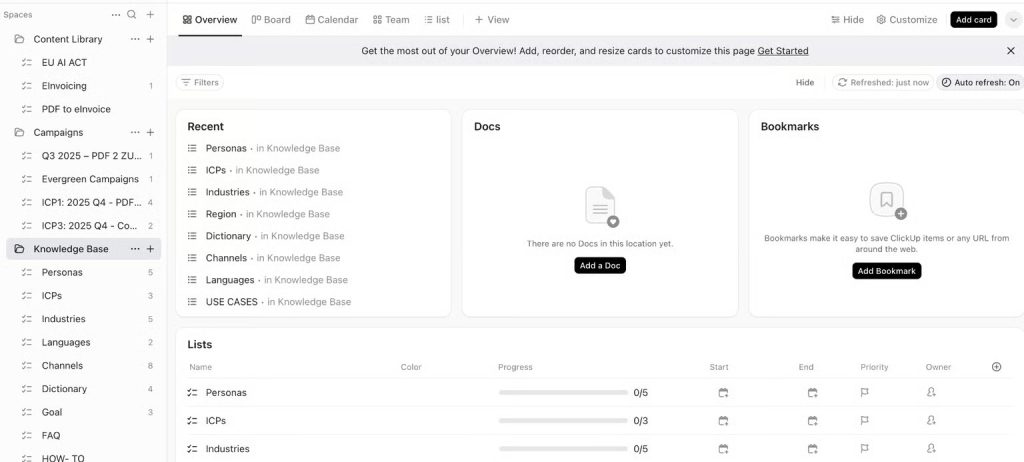Click the end date calendar icon for ICPs

point(812,421)
